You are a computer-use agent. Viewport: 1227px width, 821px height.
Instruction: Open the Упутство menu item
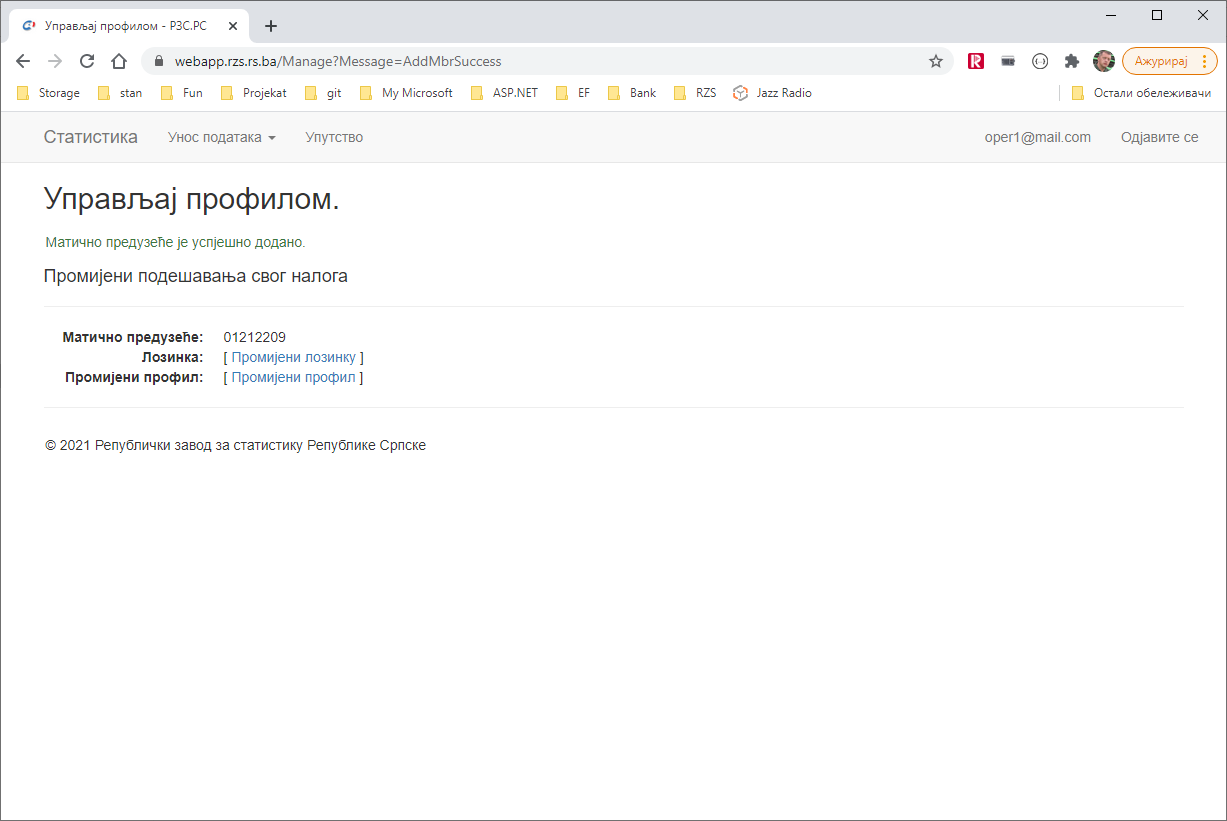coord(334,137)
